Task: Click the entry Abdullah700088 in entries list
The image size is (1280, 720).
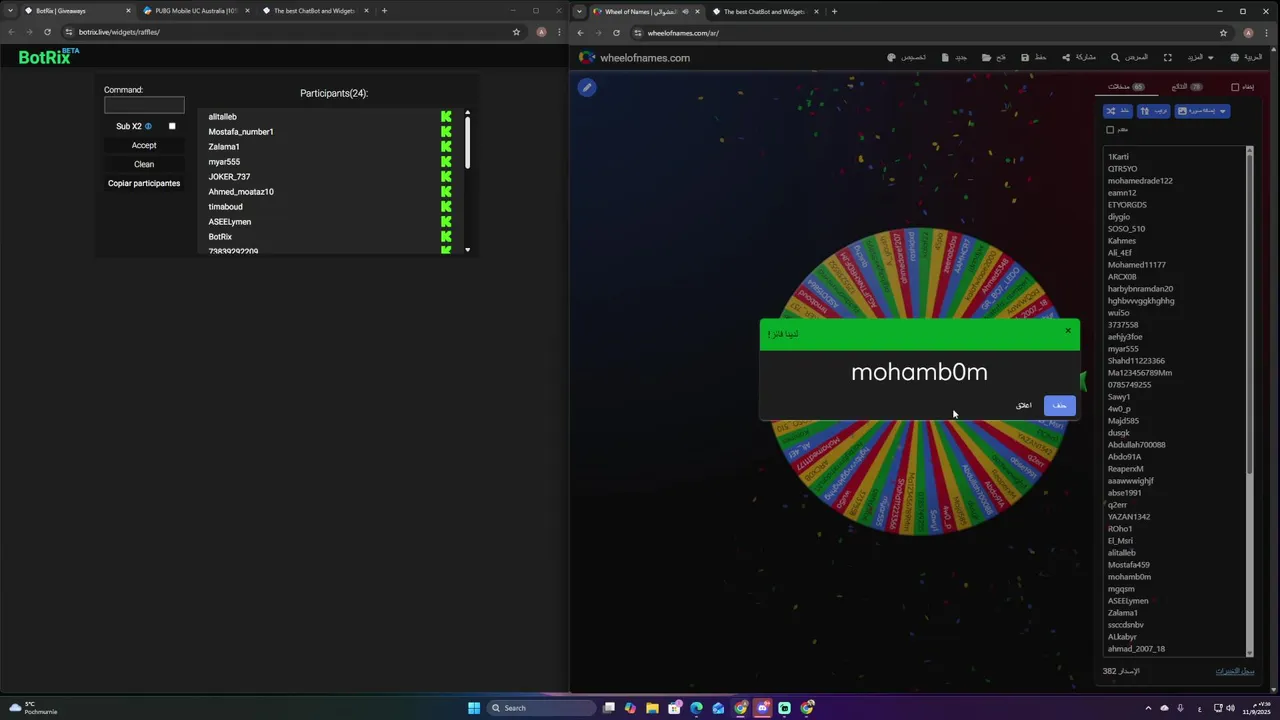Action: 1136,445
